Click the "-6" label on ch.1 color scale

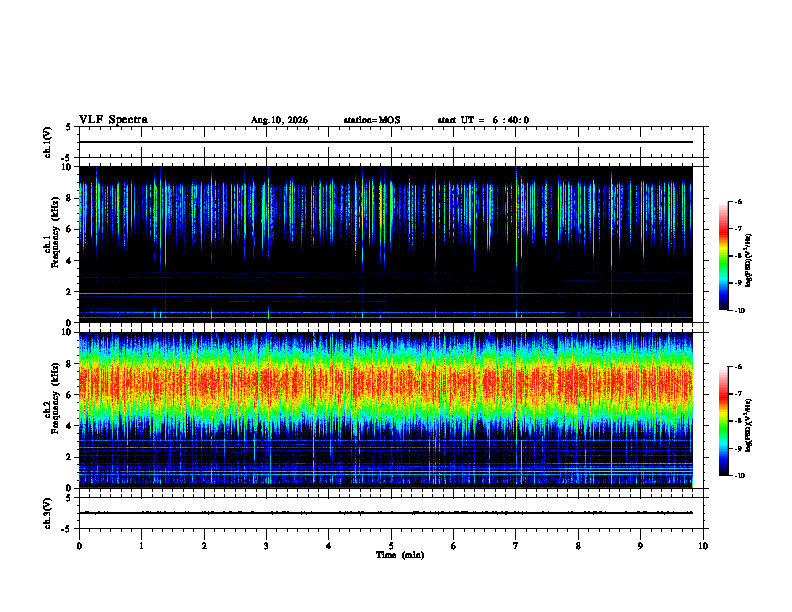(738, 201)
